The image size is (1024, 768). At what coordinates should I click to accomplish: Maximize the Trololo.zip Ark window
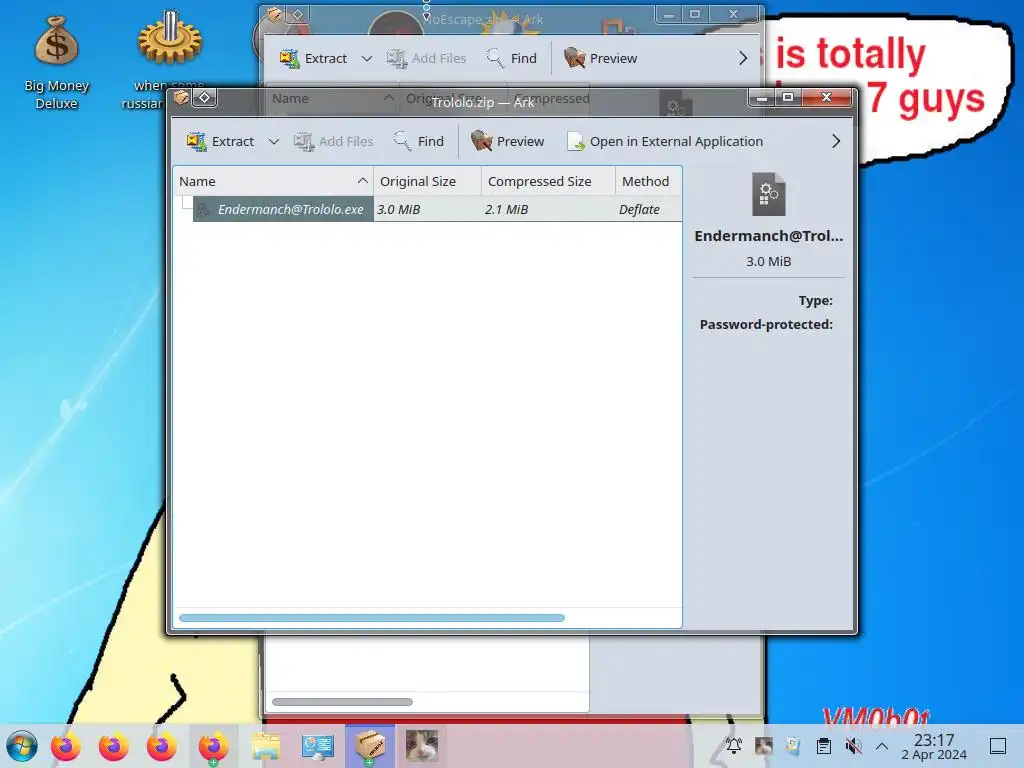point(788,97)
